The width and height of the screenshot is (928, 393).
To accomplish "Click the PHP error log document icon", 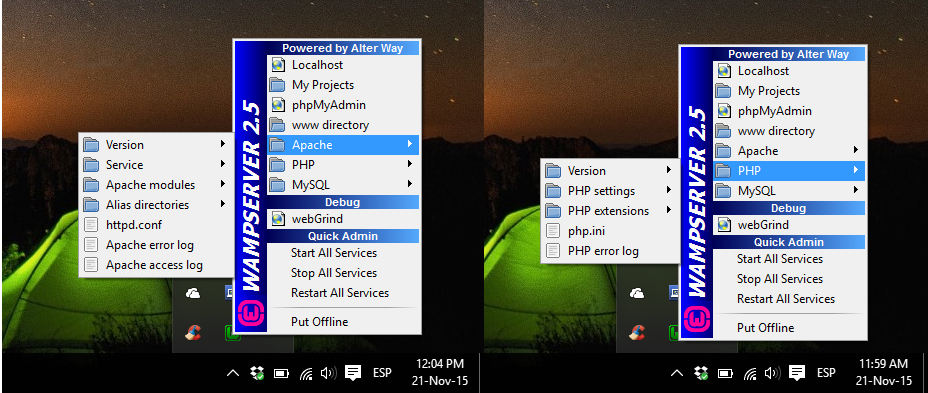I will [x=553, y=251].
